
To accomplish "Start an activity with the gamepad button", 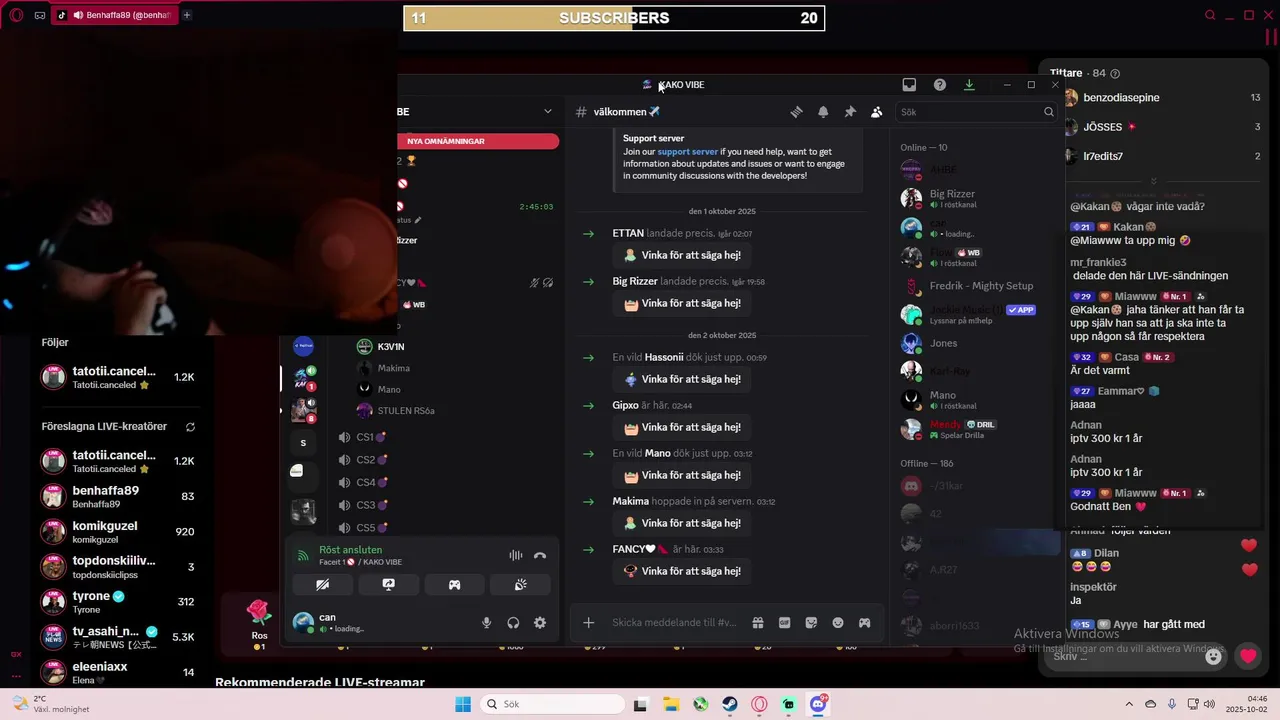I will (x=454, y=585).
